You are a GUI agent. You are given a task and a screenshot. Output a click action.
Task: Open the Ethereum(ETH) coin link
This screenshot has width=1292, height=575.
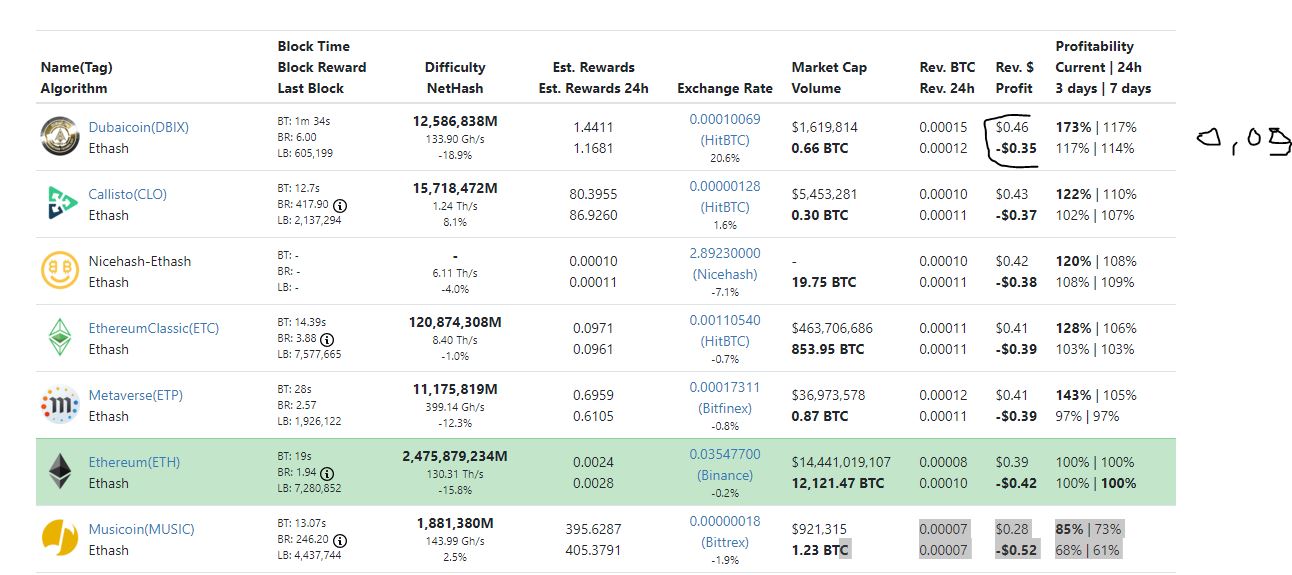point(135,462)
